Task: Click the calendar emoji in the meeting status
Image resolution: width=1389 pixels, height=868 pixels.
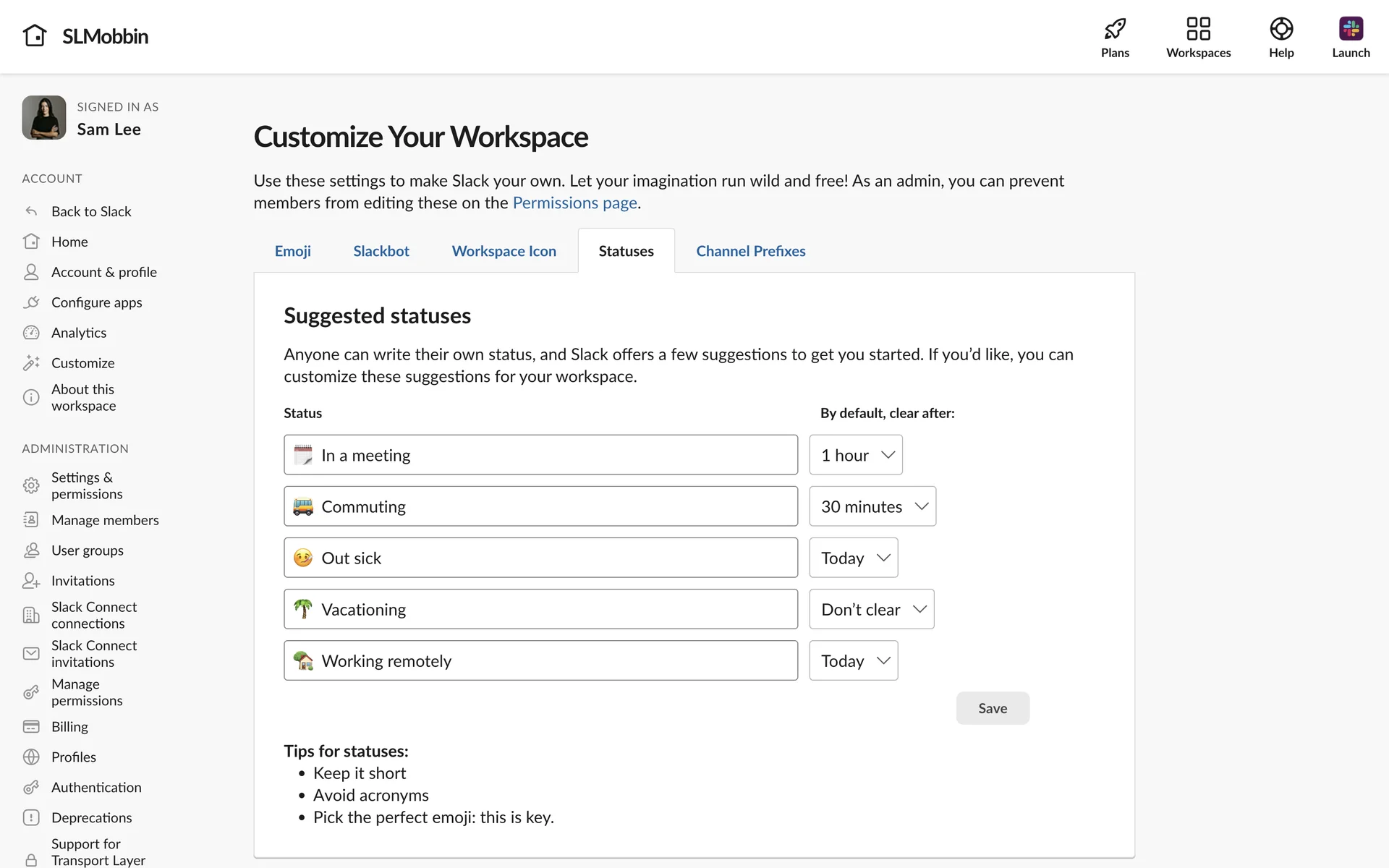Action: click(303, 455)
